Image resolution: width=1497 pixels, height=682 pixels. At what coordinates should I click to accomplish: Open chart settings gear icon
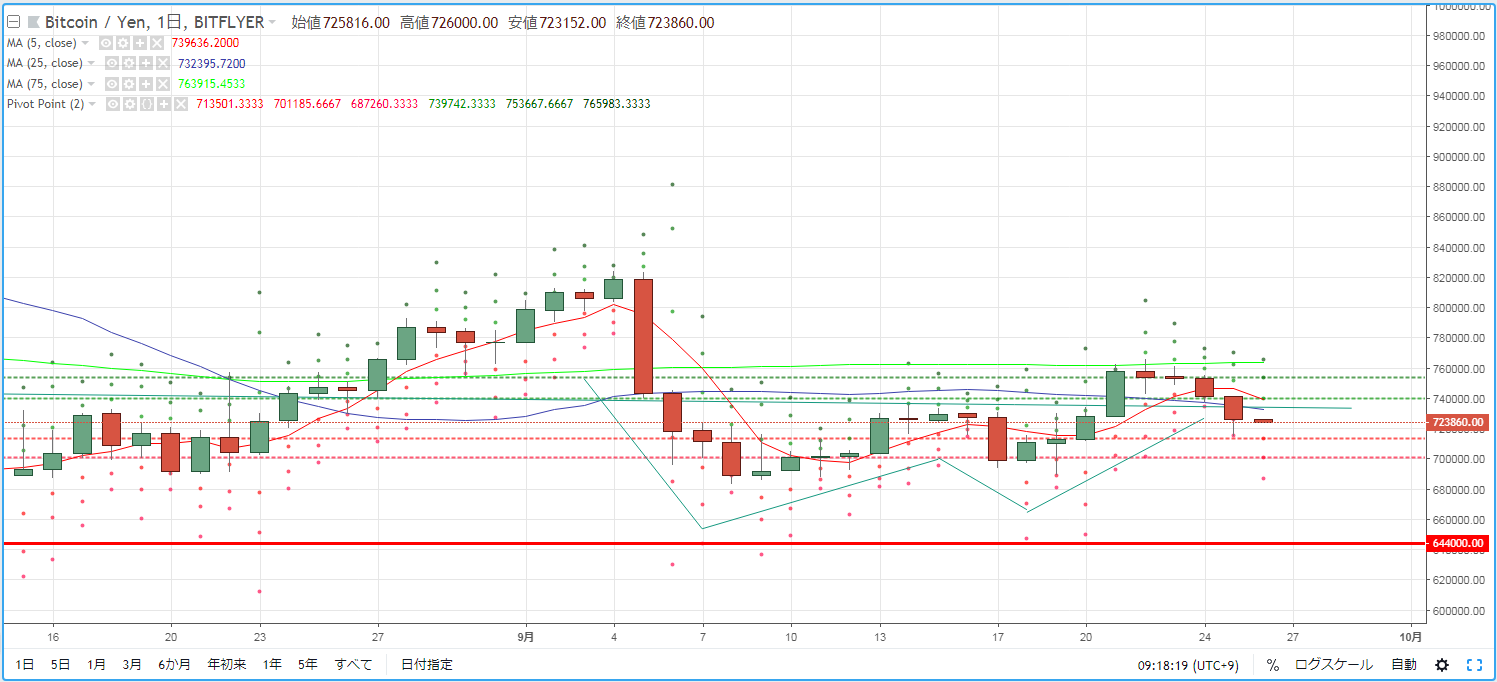click(x=1442, y=665)
